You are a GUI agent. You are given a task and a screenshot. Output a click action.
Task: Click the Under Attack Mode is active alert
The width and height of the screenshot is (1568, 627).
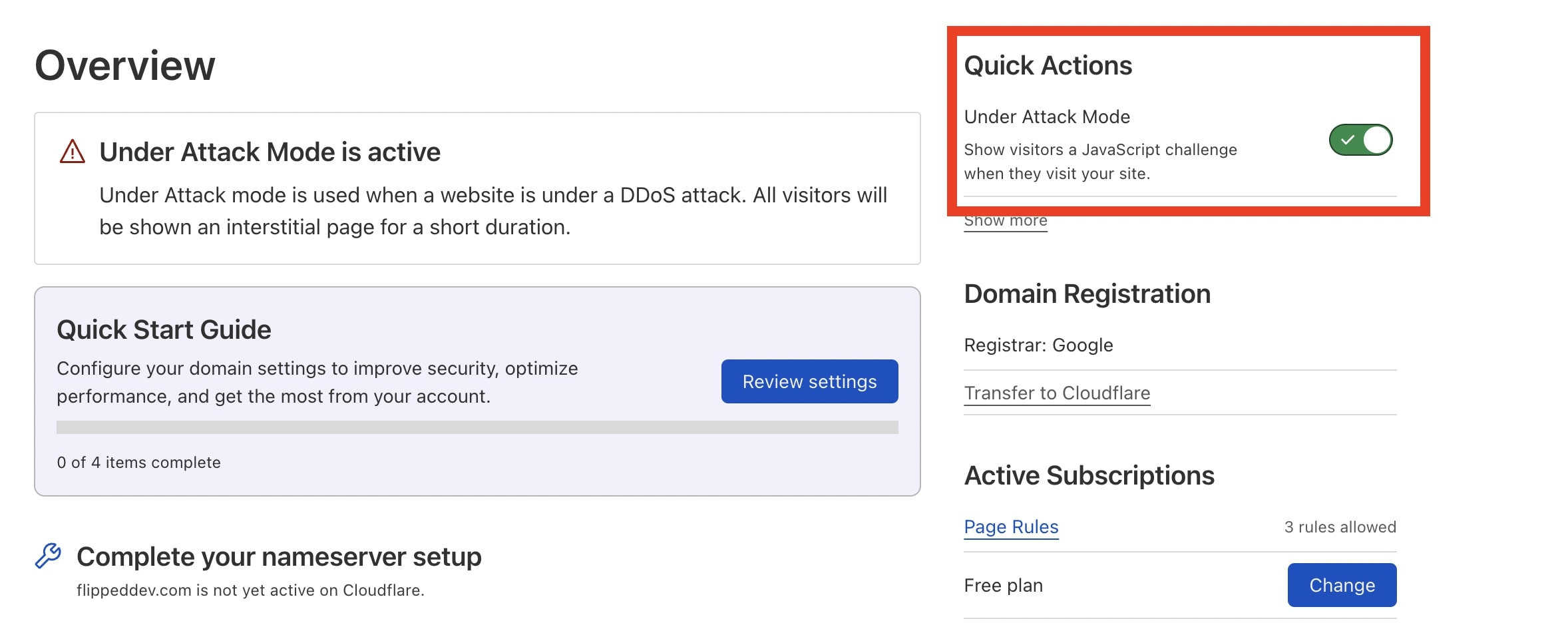[x=478, y=188]
